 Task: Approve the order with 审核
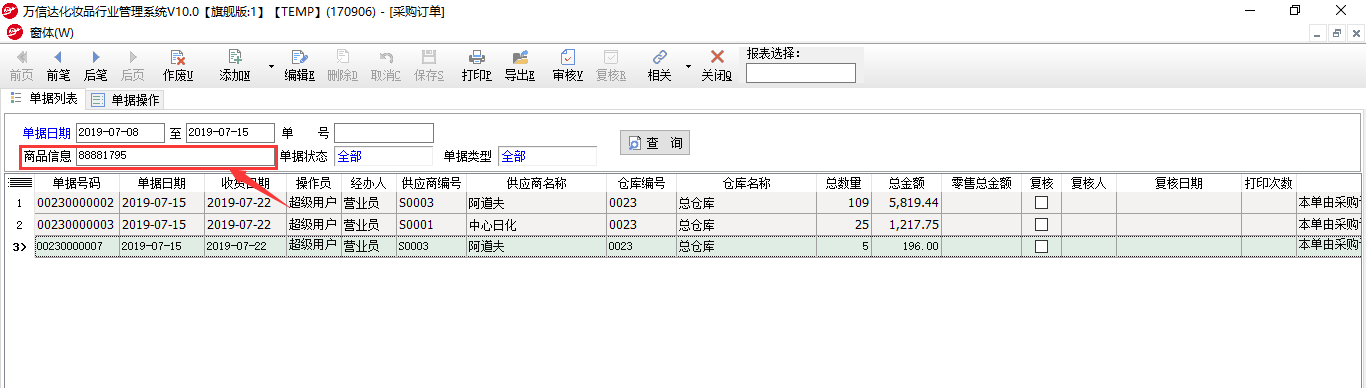pos(567,66)
